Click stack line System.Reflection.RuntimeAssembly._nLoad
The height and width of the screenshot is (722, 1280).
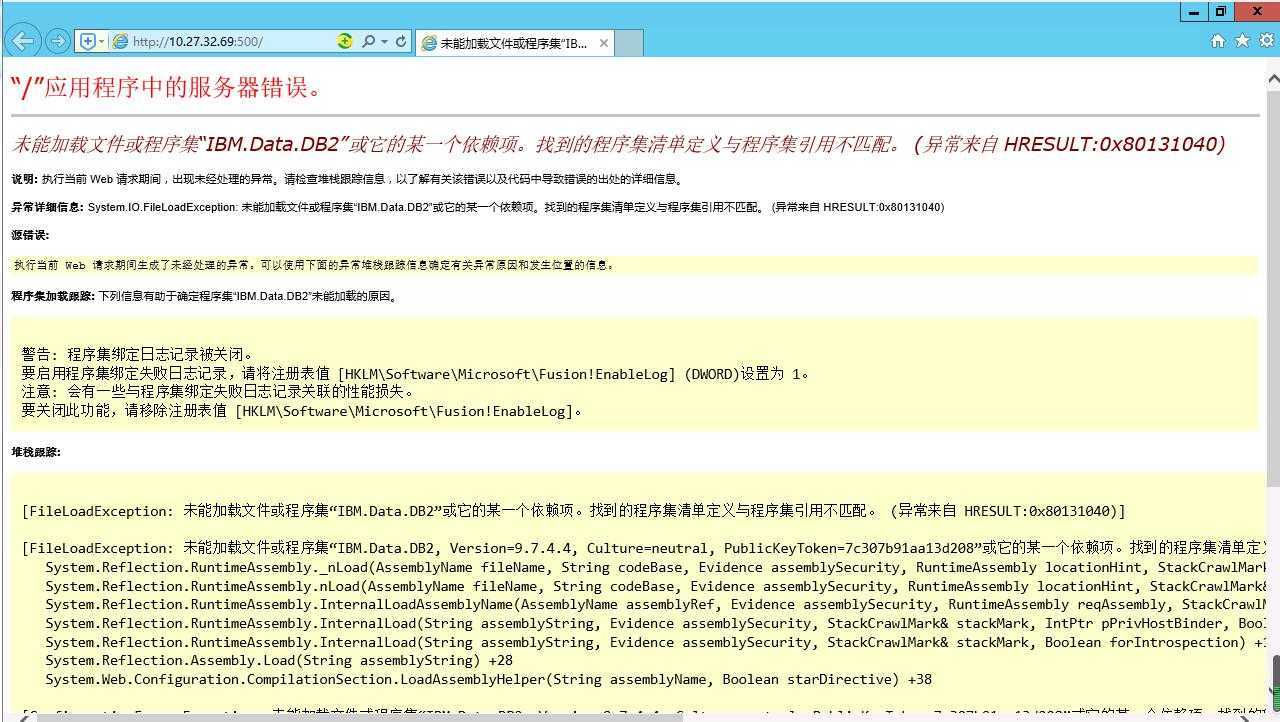tap(656, 567)
